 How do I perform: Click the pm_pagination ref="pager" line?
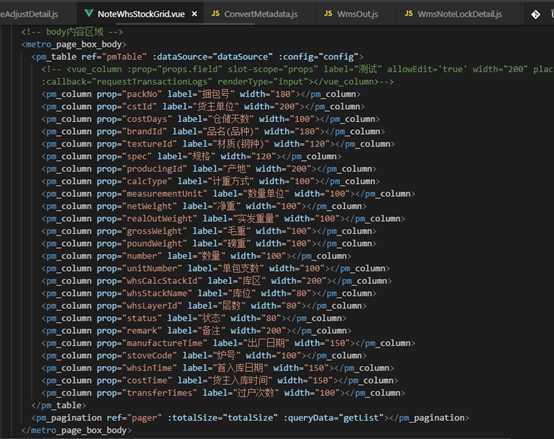point(251,418)
